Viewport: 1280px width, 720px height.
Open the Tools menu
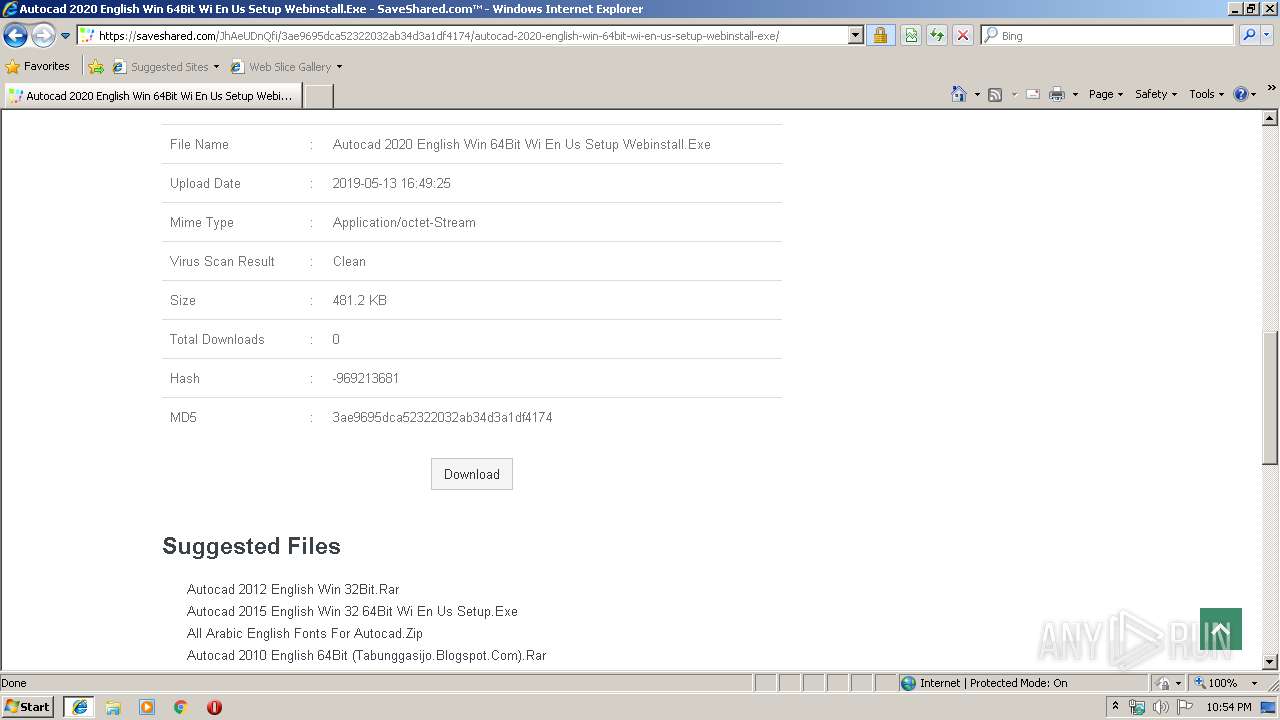(1206, 94)
